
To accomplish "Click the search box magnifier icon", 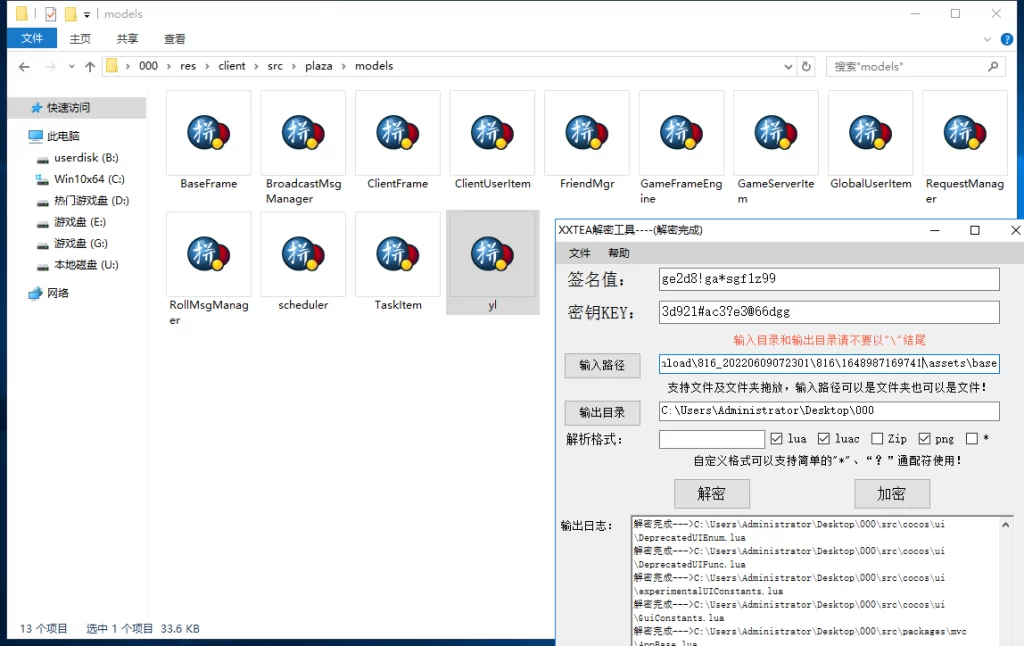I will pos(993,65).
